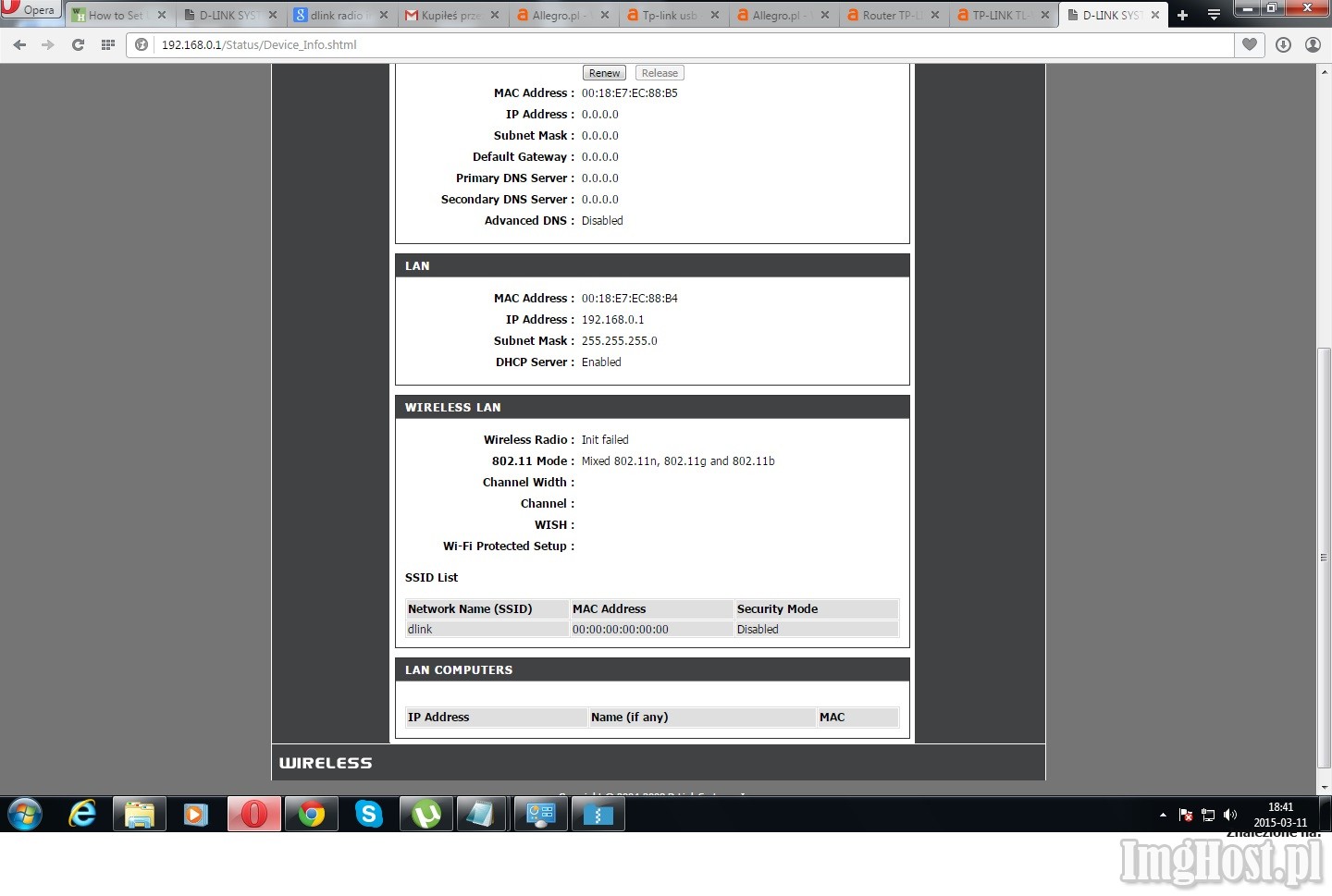The image size is (1332, 896).
Task: Select LAN IP address 192.168.0.1
Action: (x=612, y=320)
